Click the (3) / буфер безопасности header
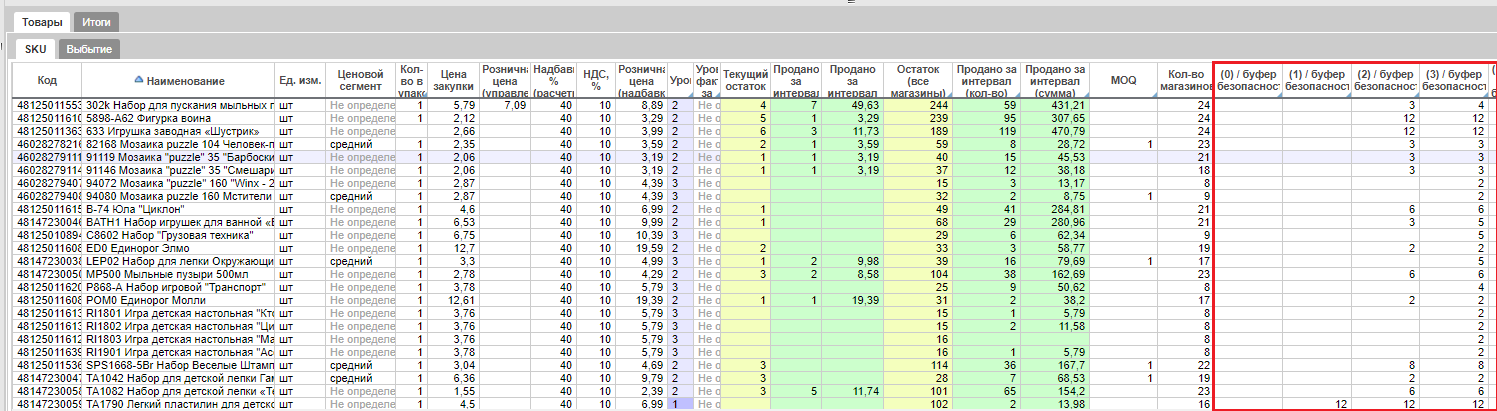This screenshot has height=411, width=1497. point(1454,80)
